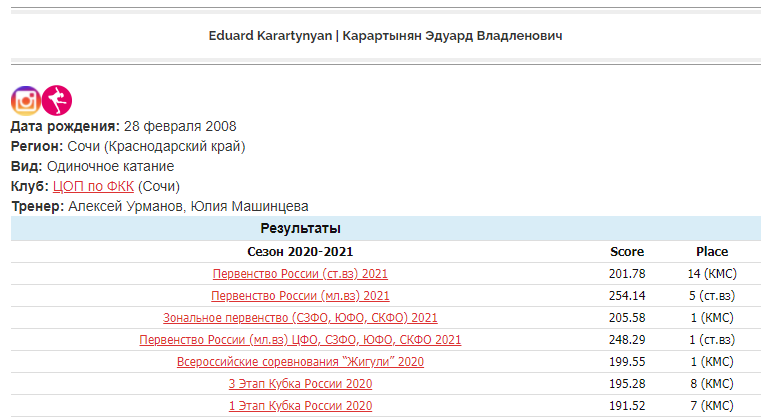Go to 1 Этап Кубка России 2020
The width and height of the screenshot is (779, 418).
pos(300,405)
